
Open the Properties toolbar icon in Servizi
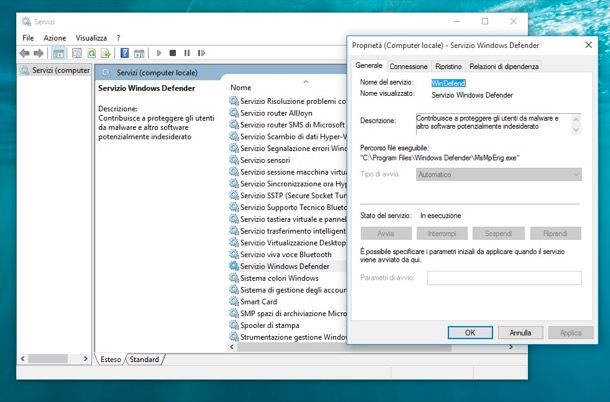pyautogui.click(x=77, y=53)
